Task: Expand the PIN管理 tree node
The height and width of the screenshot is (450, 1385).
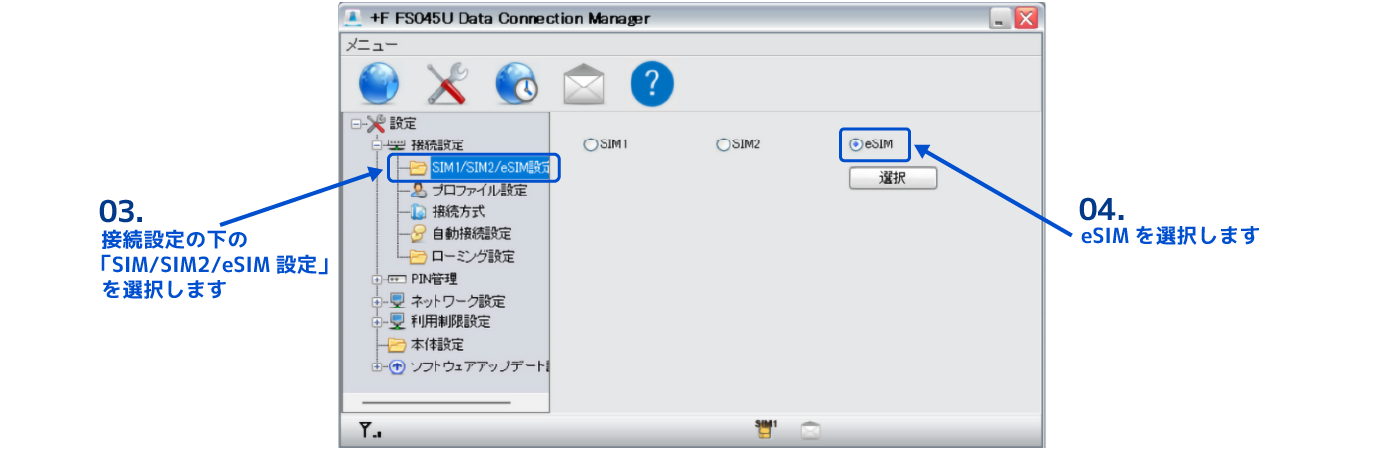Action: coord(377,279)
